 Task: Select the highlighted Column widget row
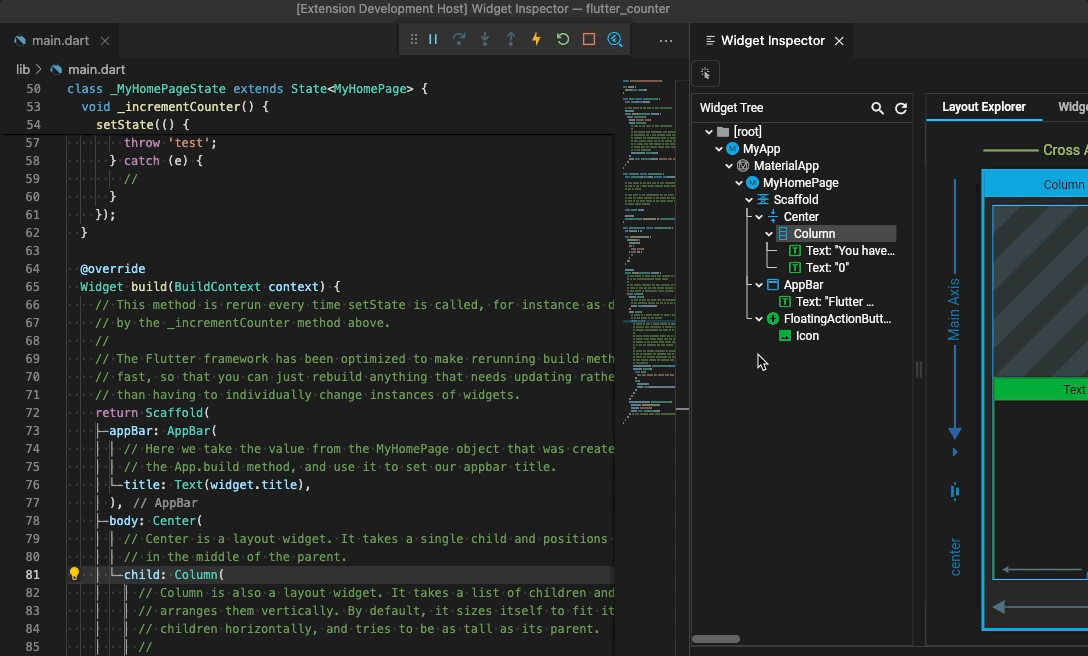pos(836,234)
